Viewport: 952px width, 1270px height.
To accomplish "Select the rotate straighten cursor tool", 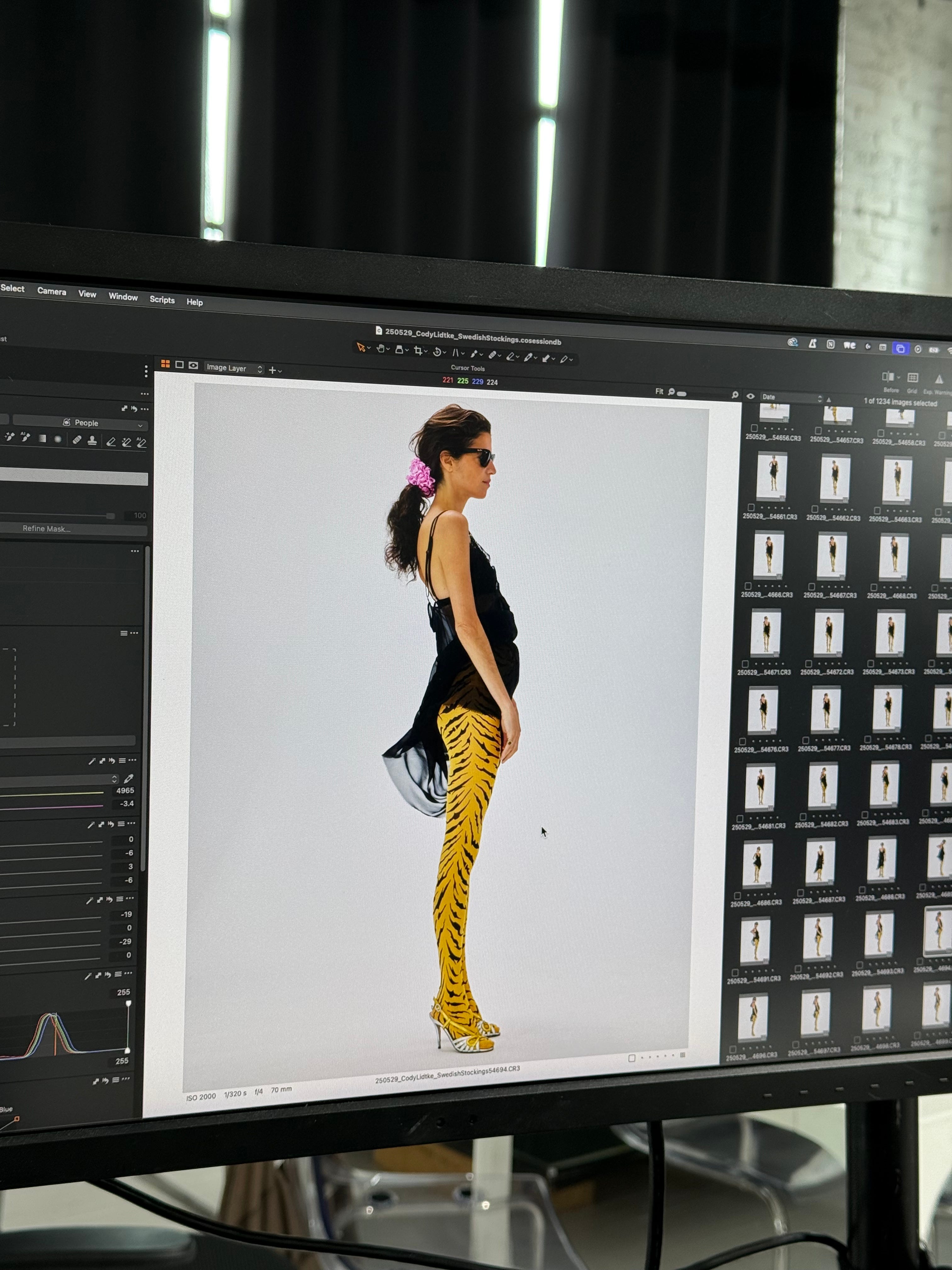I will (x=437, y=352).
